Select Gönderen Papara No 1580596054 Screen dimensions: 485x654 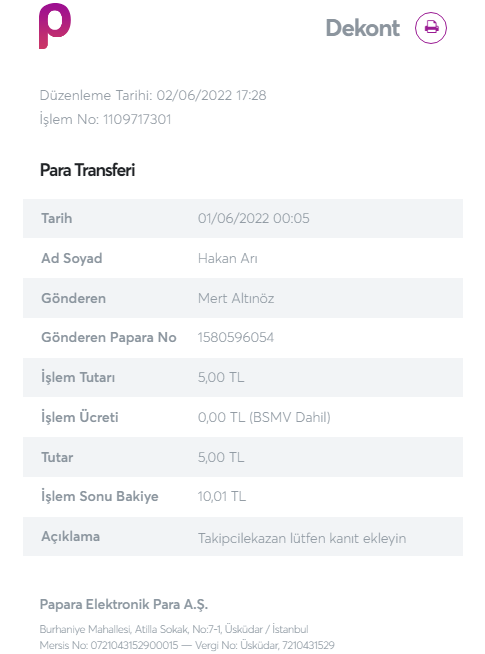236,337
